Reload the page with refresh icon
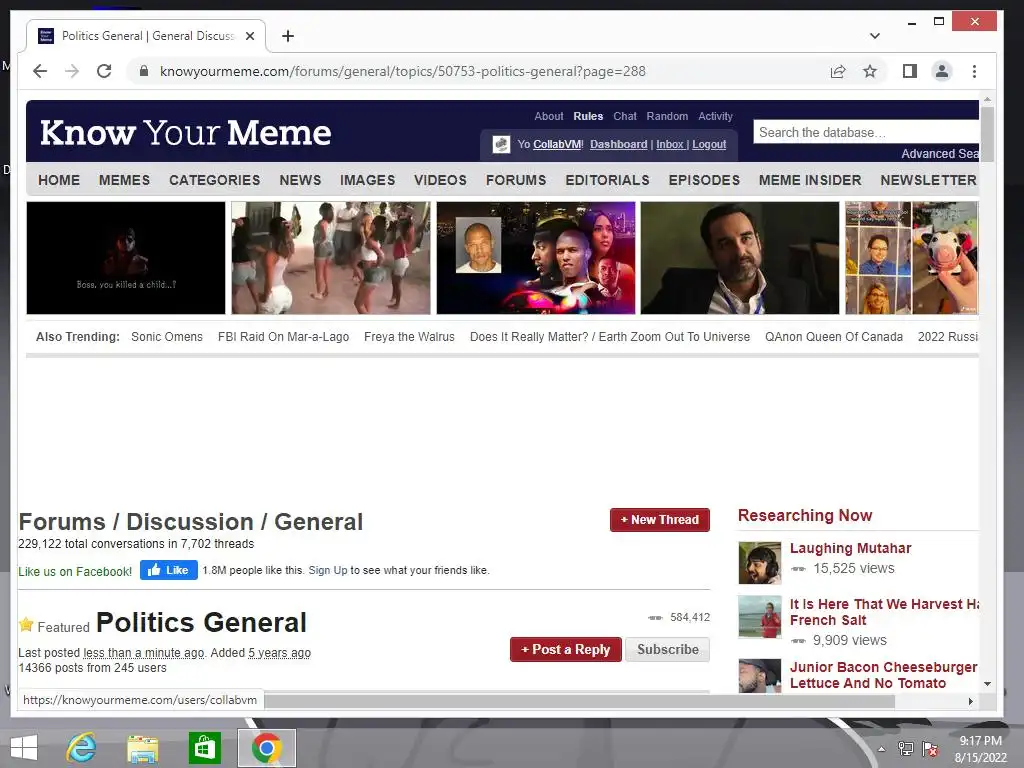This screenshot has width=1024, height=768. click(x=104, y=71)
